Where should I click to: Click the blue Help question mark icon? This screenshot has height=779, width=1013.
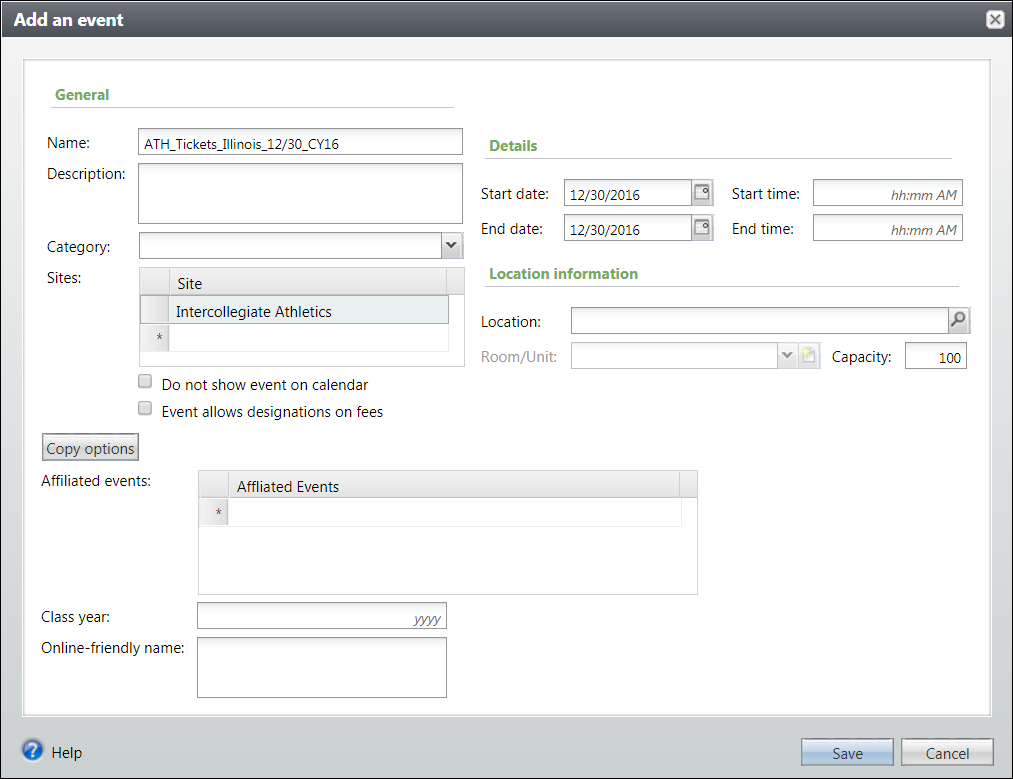click(x=32, y=751)
